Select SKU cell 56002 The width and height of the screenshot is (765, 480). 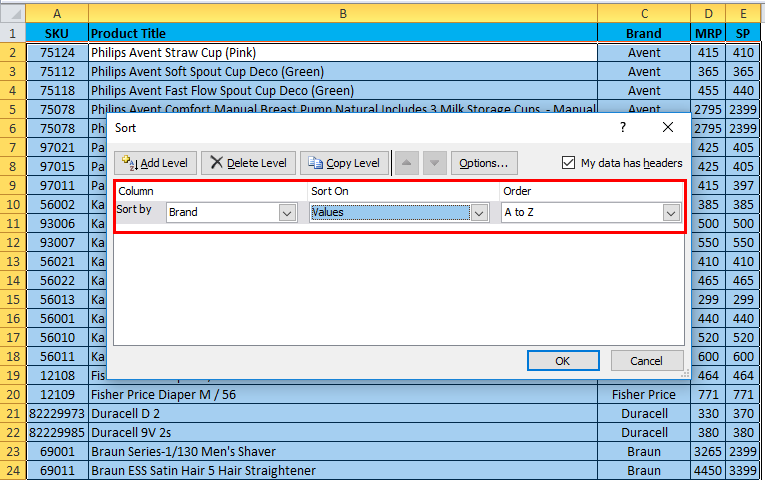pos(57,204)
